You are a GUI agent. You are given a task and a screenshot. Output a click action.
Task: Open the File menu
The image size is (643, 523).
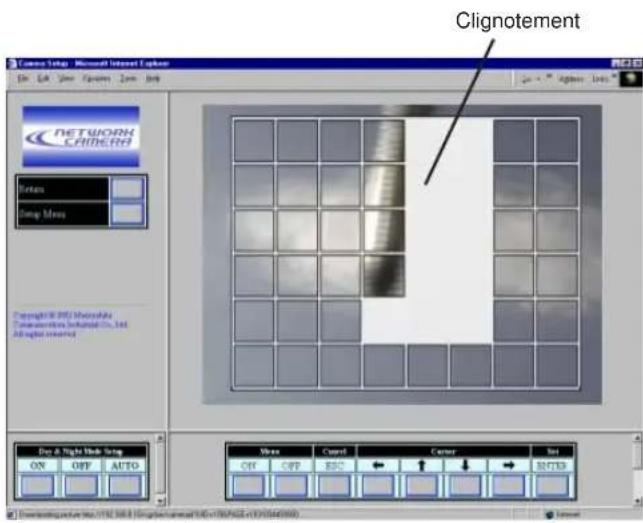coord(23,78)
